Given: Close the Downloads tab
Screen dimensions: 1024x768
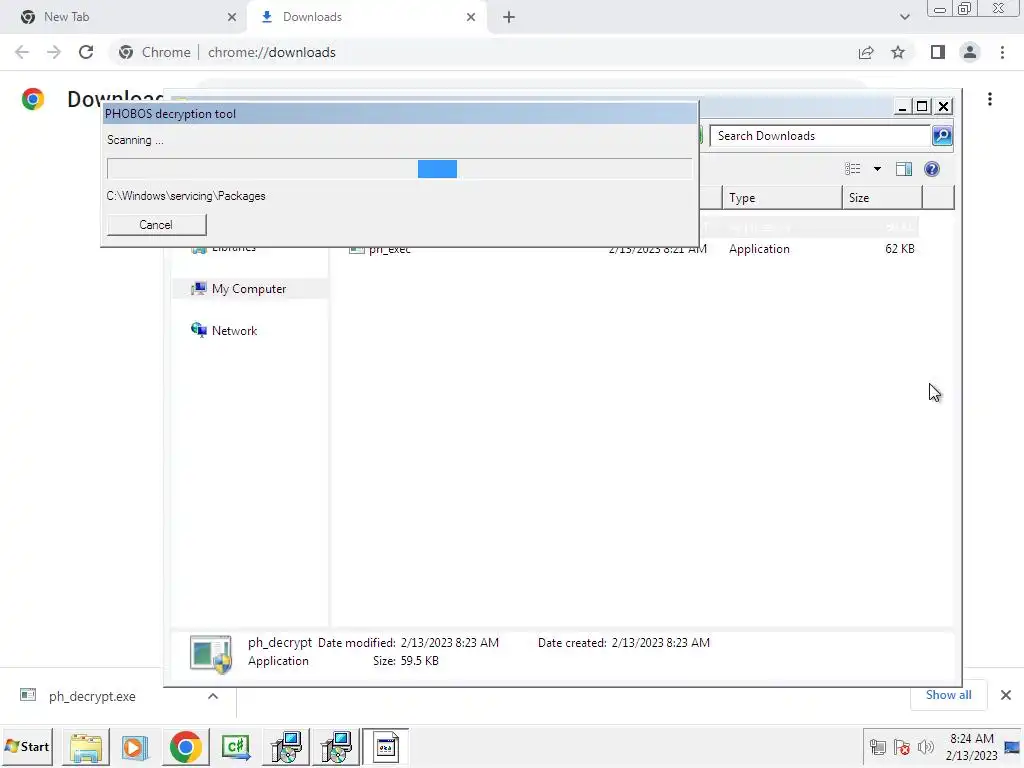Looking at the screenshot, I should tap(471, 17).
